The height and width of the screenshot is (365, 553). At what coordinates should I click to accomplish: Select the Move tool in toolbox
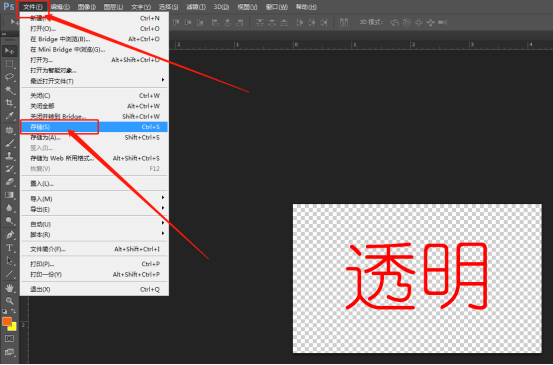click(x=10, y=51)
